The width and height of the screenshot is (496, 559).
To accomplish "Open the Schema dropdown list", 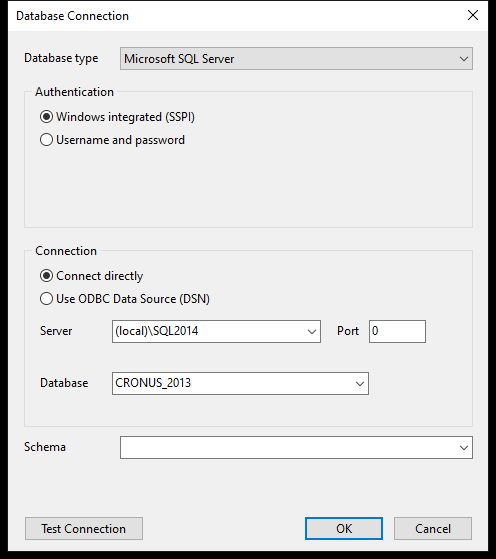I will pos(296,447).
